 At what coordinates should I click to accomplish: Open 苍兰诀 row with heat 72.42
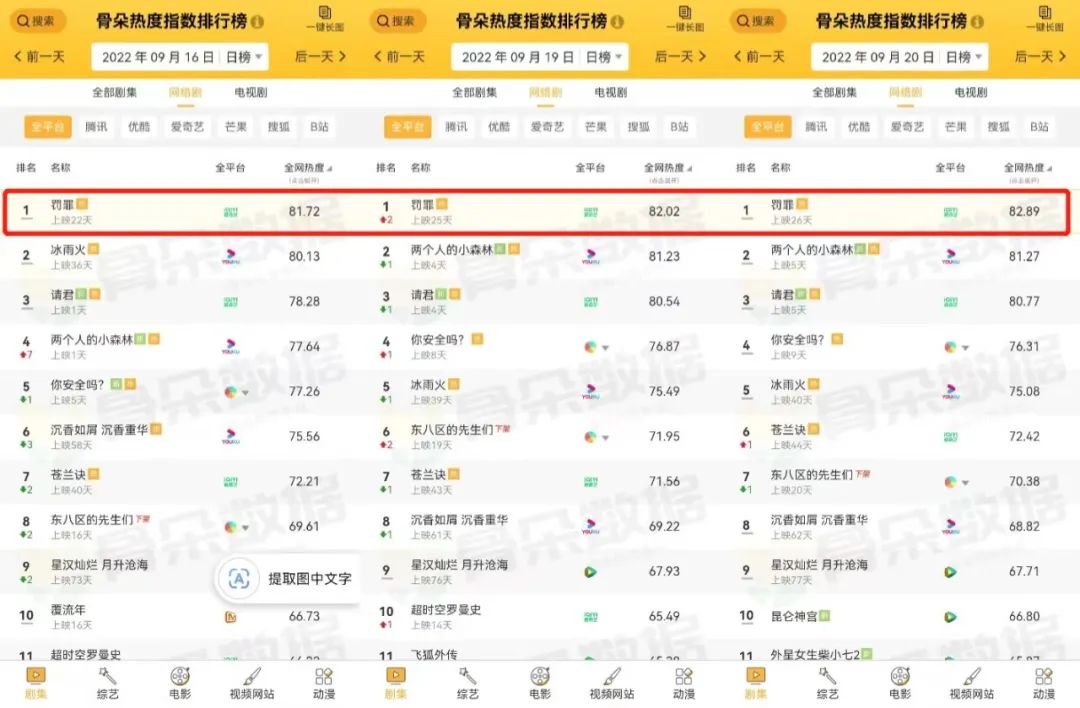click(x=900, y=436)
